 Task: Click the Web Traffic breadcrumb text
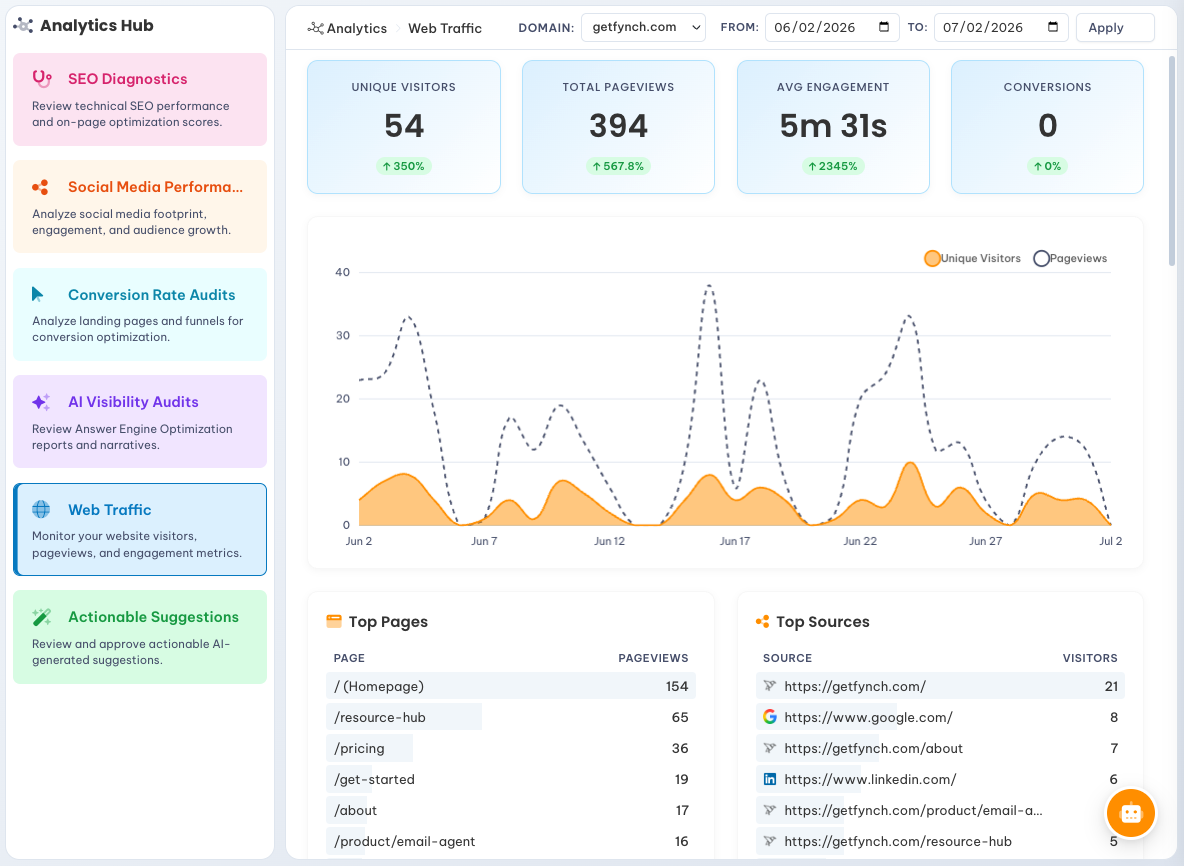[x=445, y=28]
